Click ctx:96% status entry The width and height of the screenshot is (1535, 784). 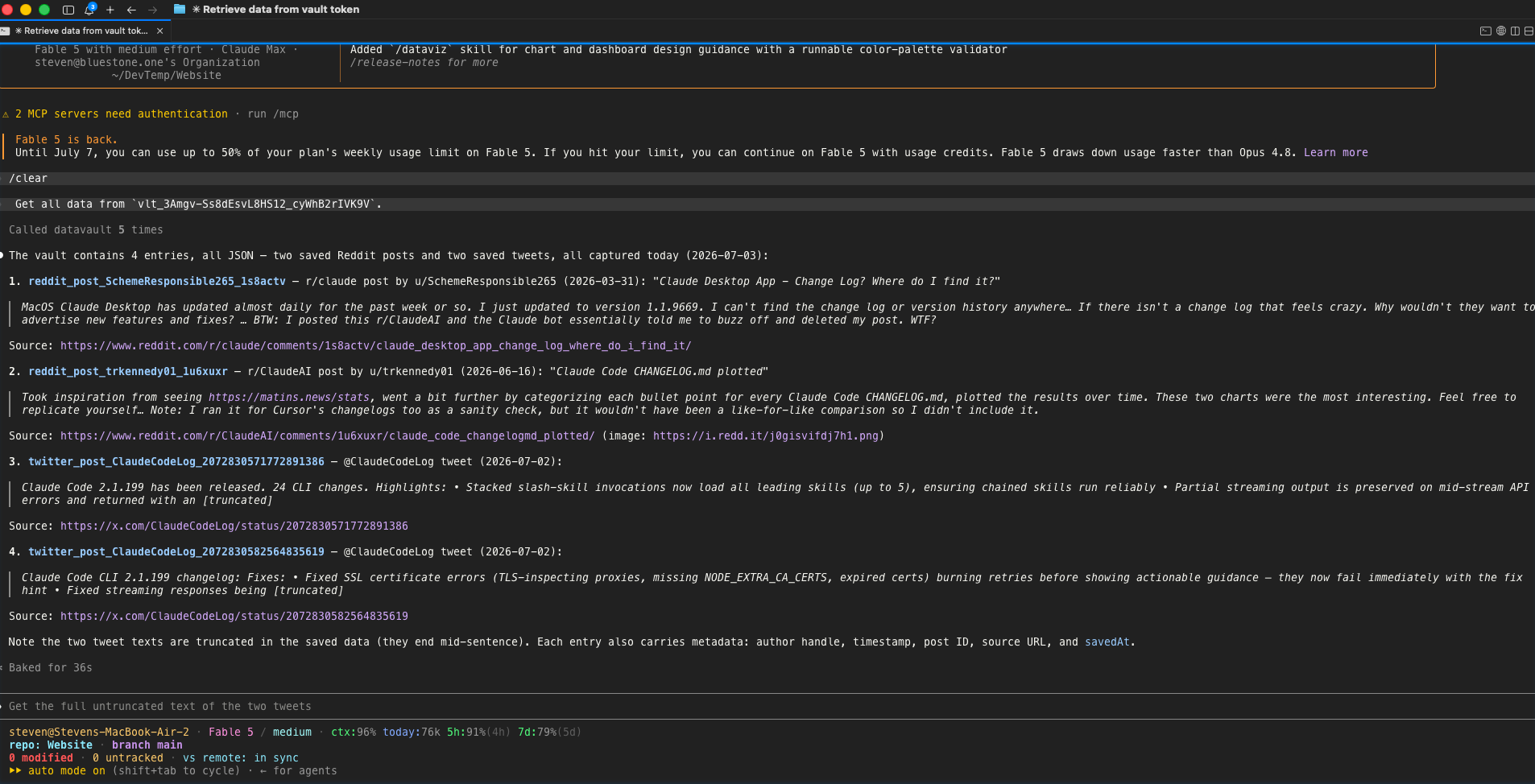(x=354, y=732)
